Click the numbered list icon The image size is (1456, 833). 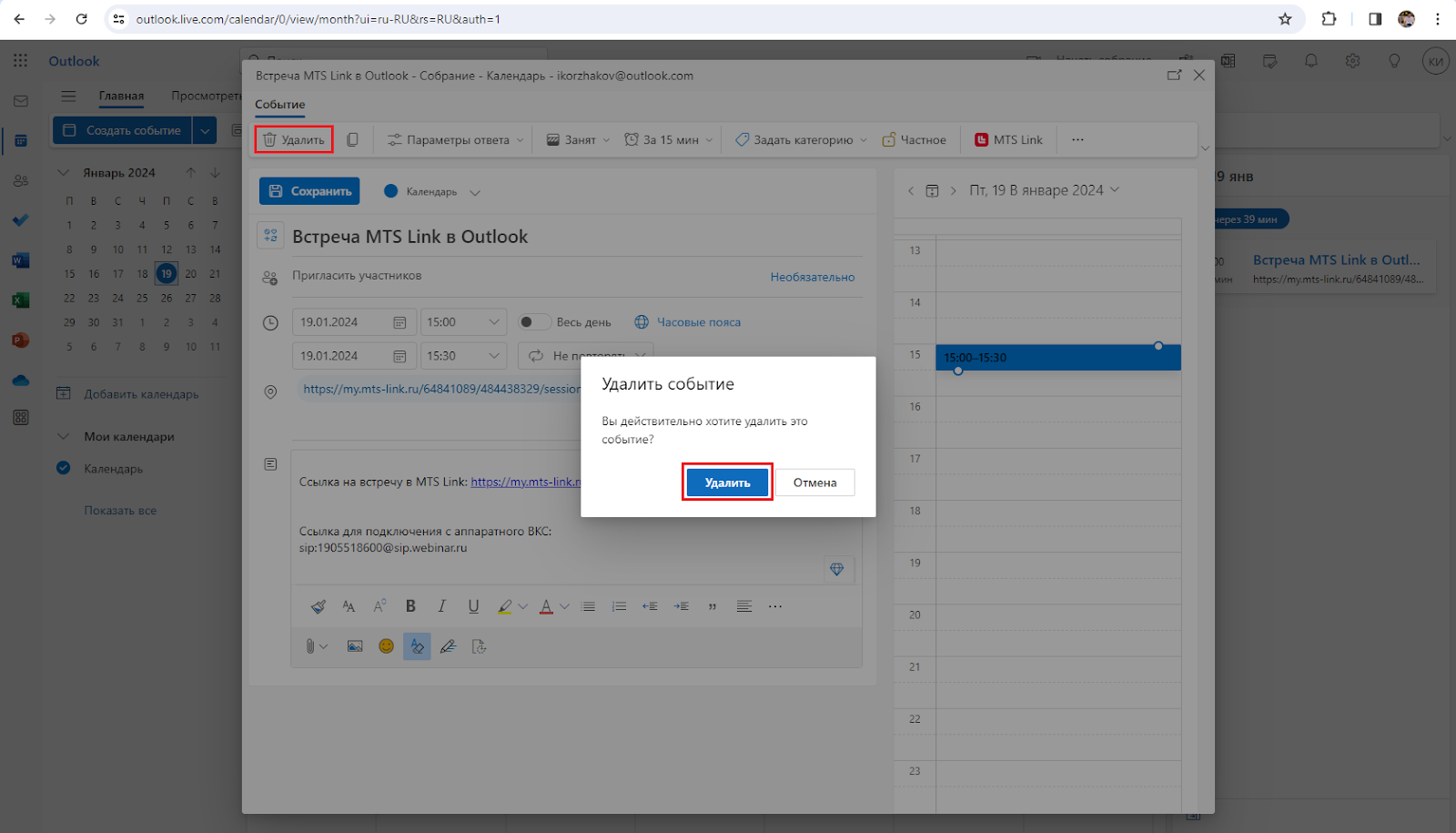point(619,606)
